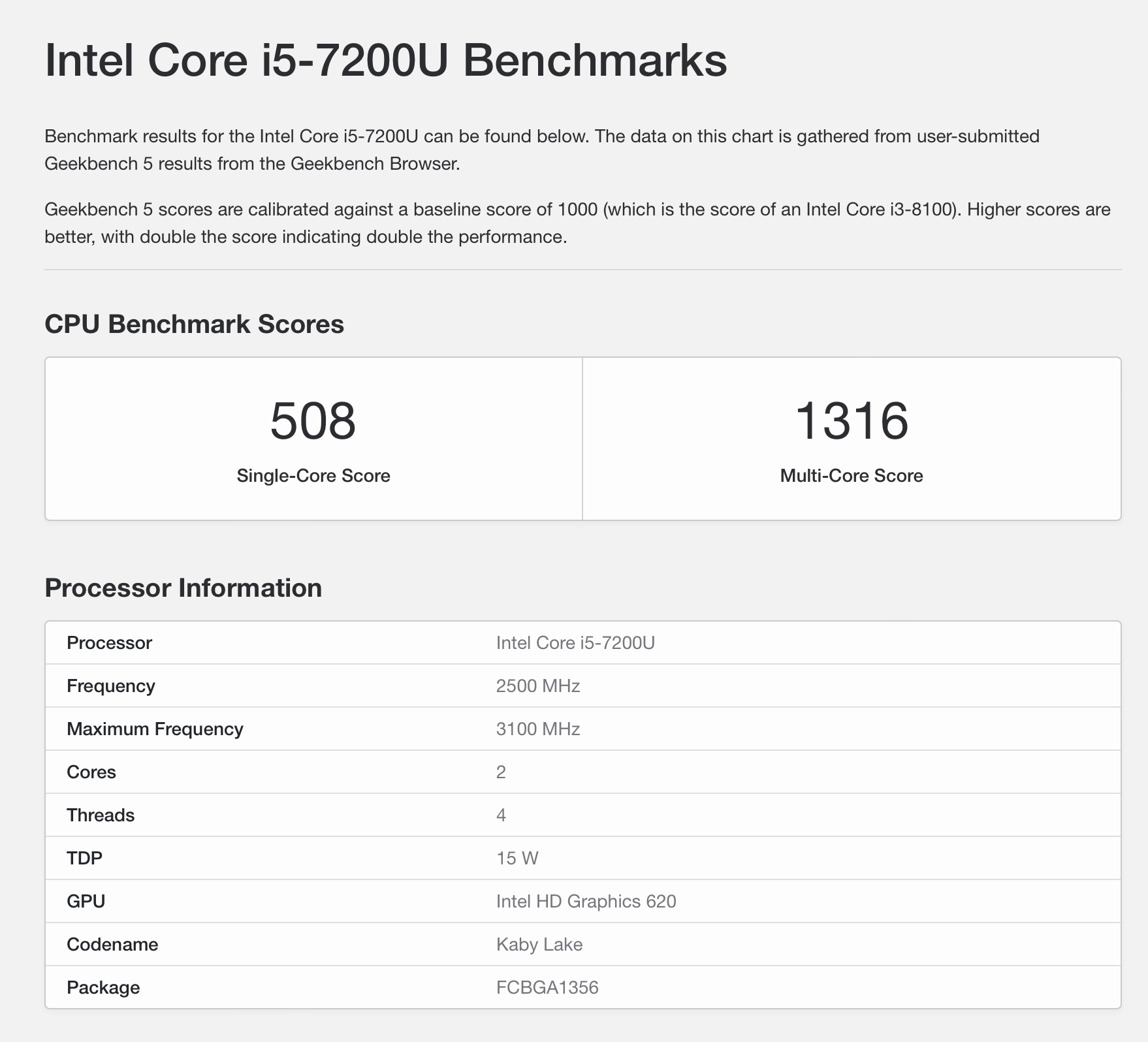Click the Maximum Frequency row label
The width and height of the screenshot is (1148, 1042).
pyautogui.click(x=155, y=729)
